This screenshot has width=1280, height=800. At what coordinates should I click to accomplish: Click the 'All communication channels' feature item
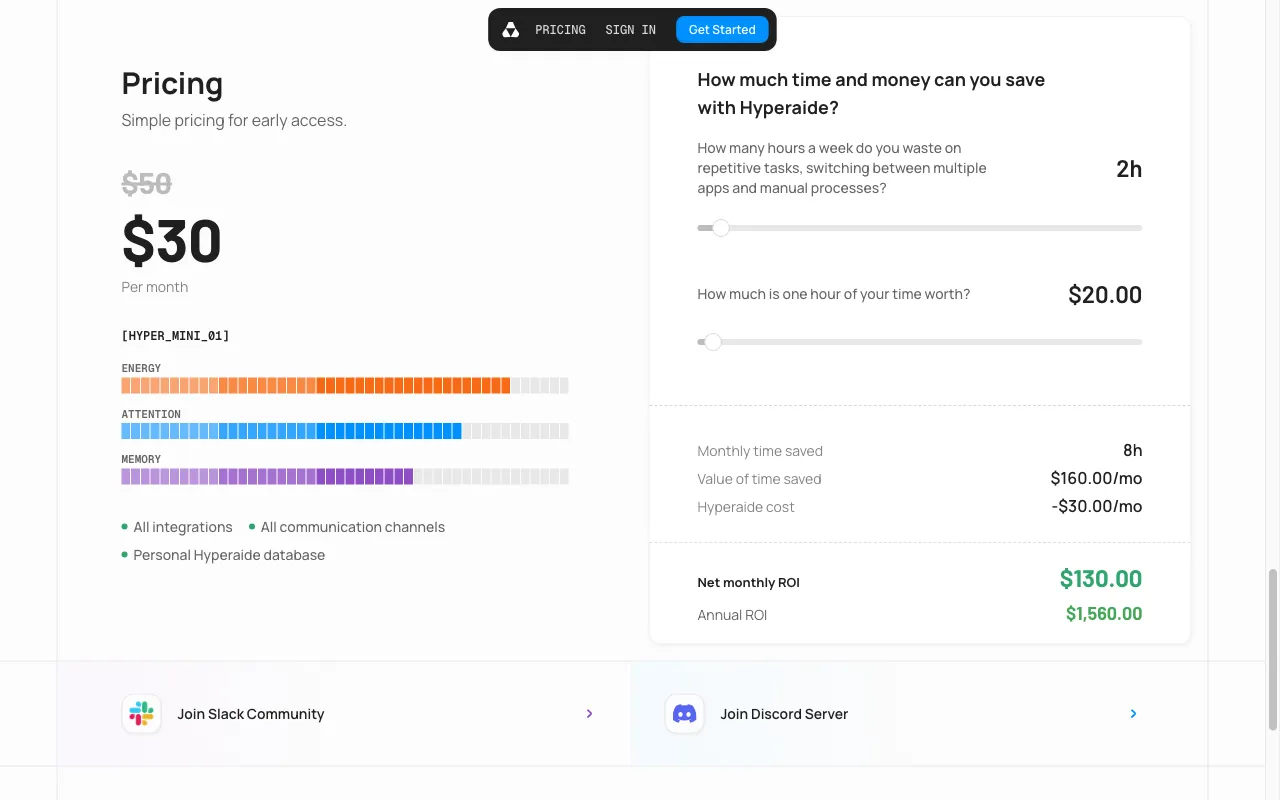click(x=347, y=527)
